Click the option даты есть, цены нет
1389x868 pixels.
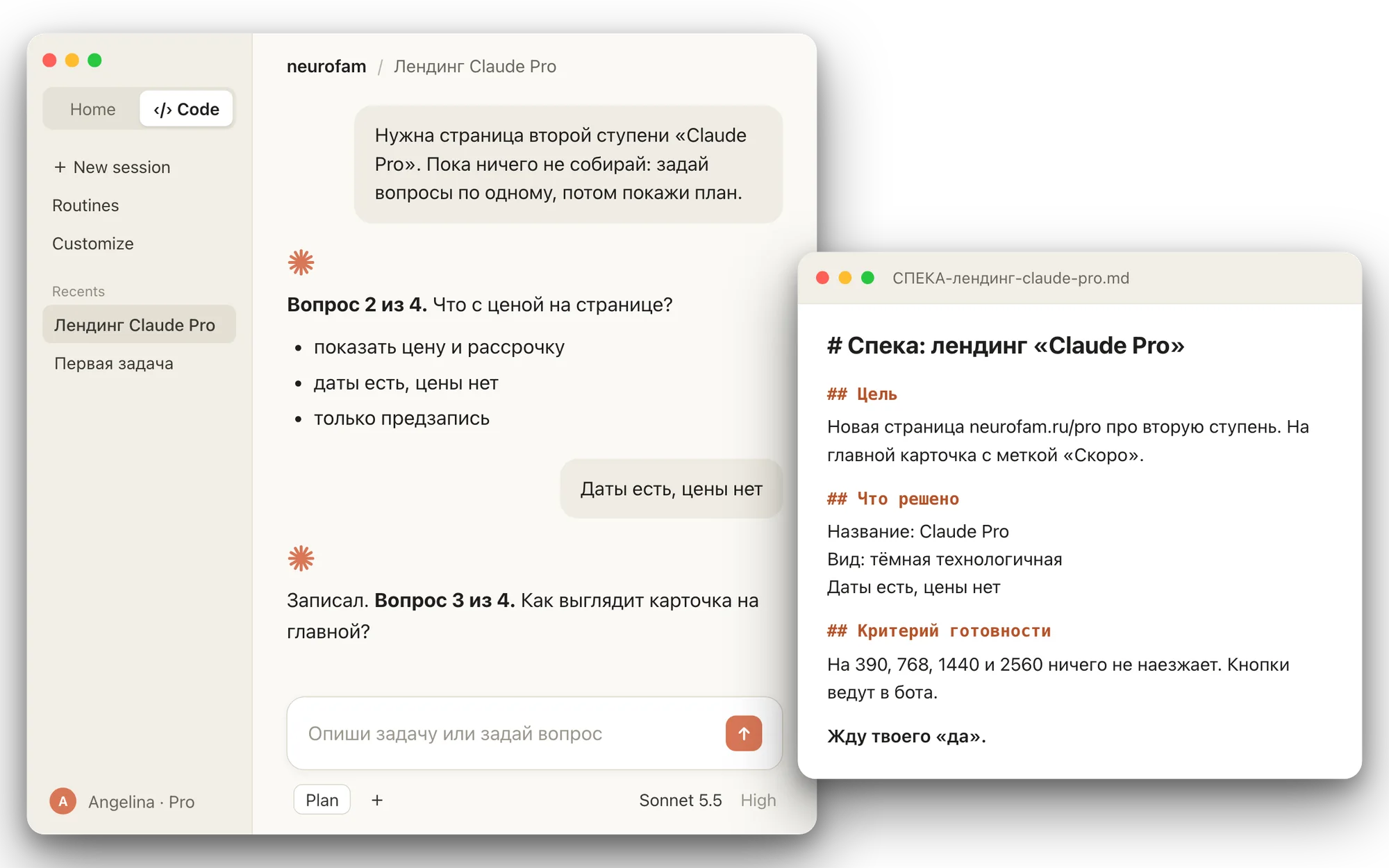[406, 383]
